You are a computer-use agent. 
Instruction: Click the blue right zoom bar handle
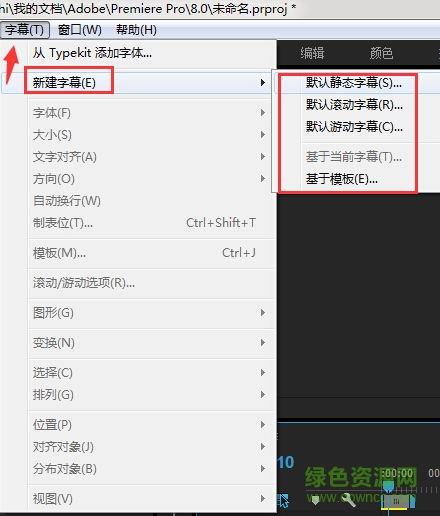point(412,501)
